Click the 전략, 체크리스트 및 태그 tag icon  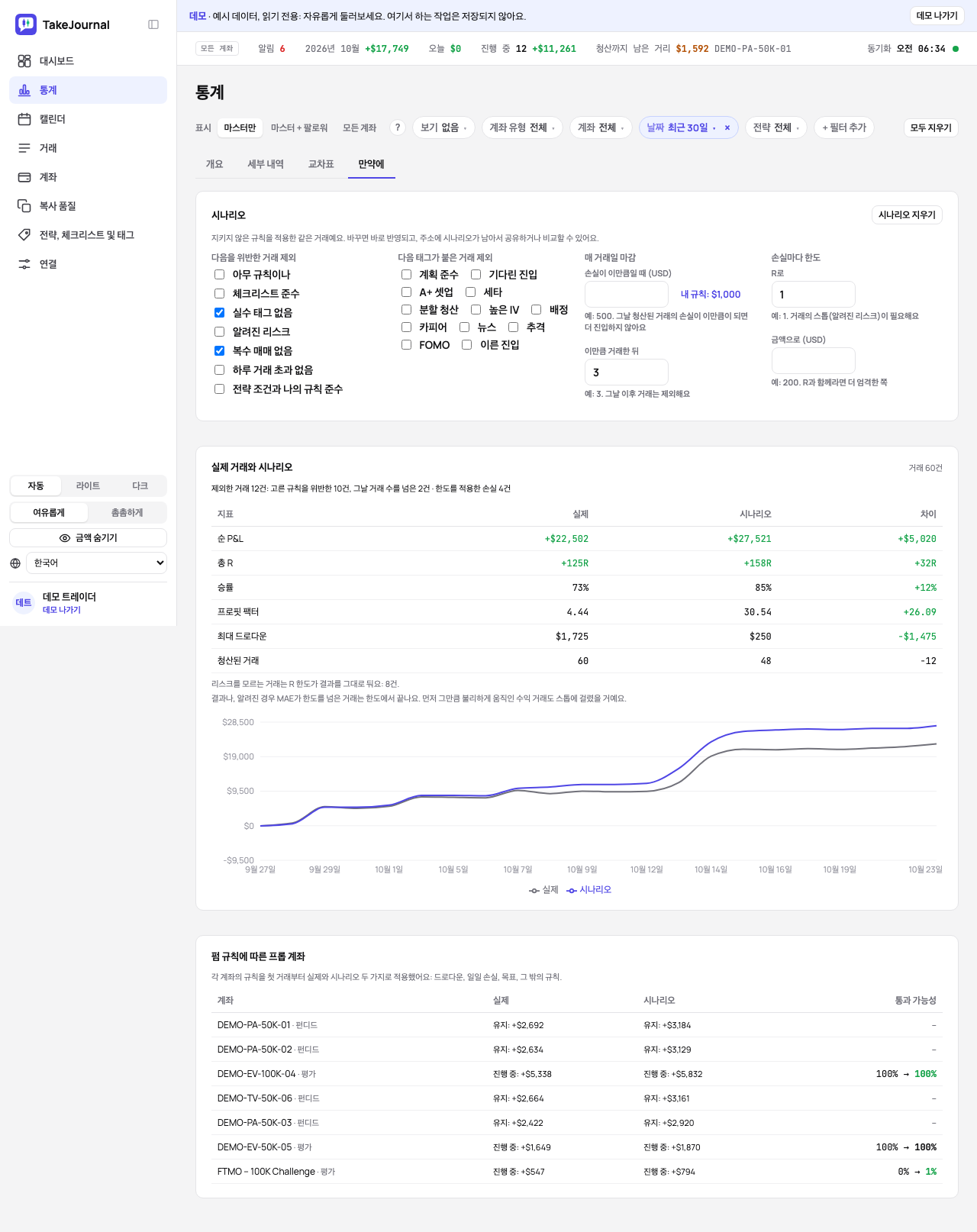coord(24,235)
